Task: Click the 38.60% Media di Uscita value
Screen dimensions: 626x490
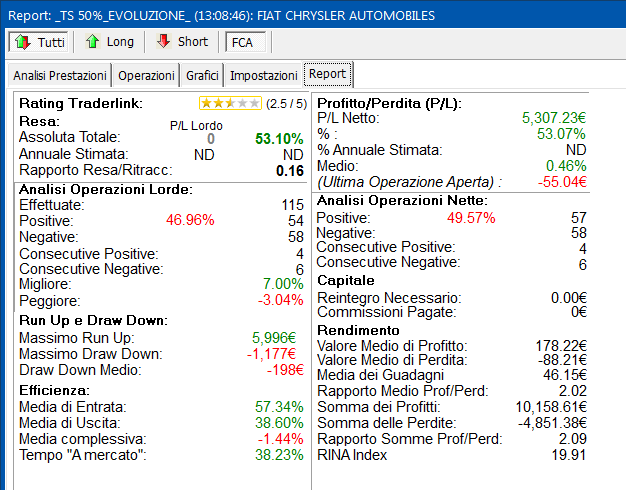Action: pyautogui.click(x=279, y=423)
